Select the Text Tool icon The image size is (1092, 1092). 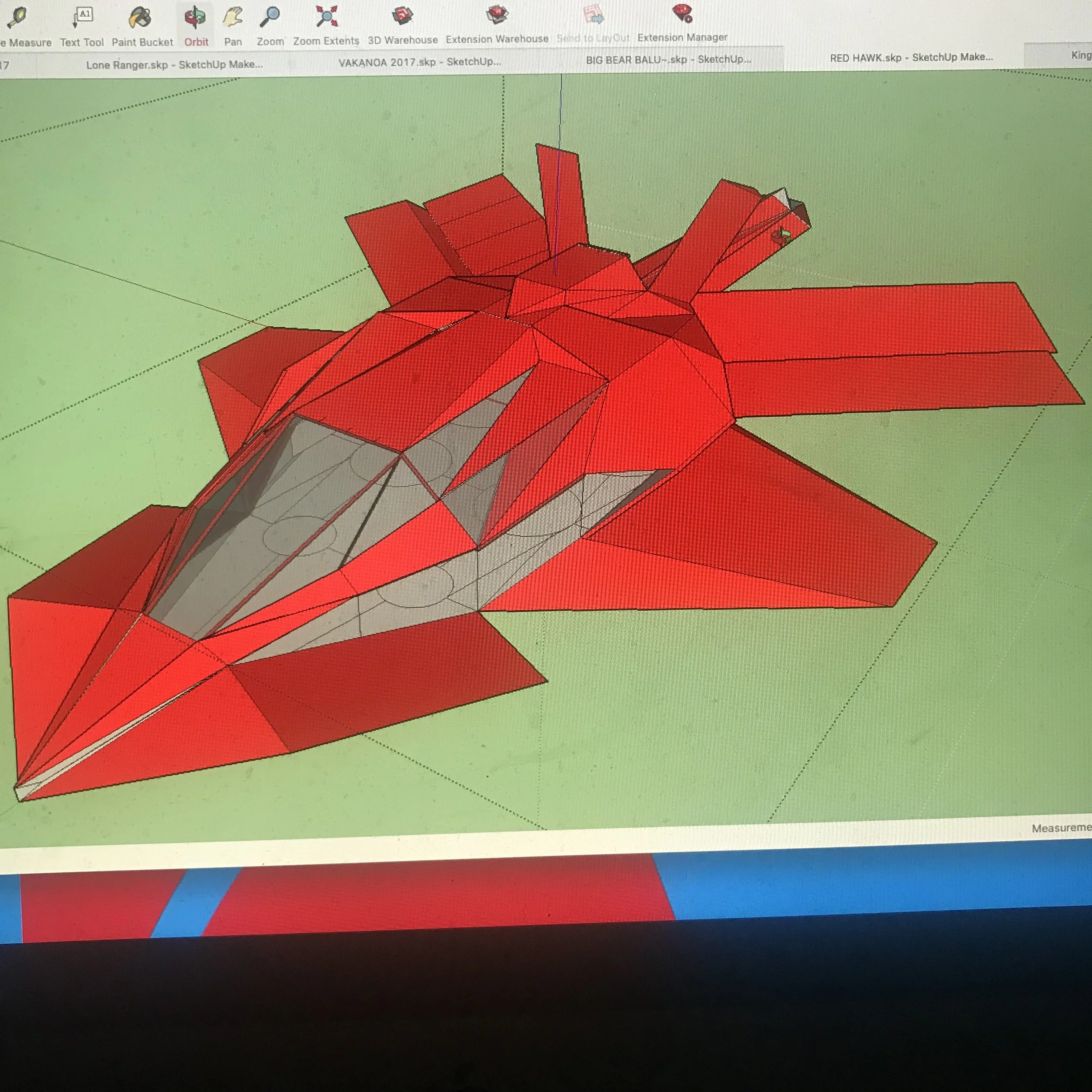pos(83,17)
